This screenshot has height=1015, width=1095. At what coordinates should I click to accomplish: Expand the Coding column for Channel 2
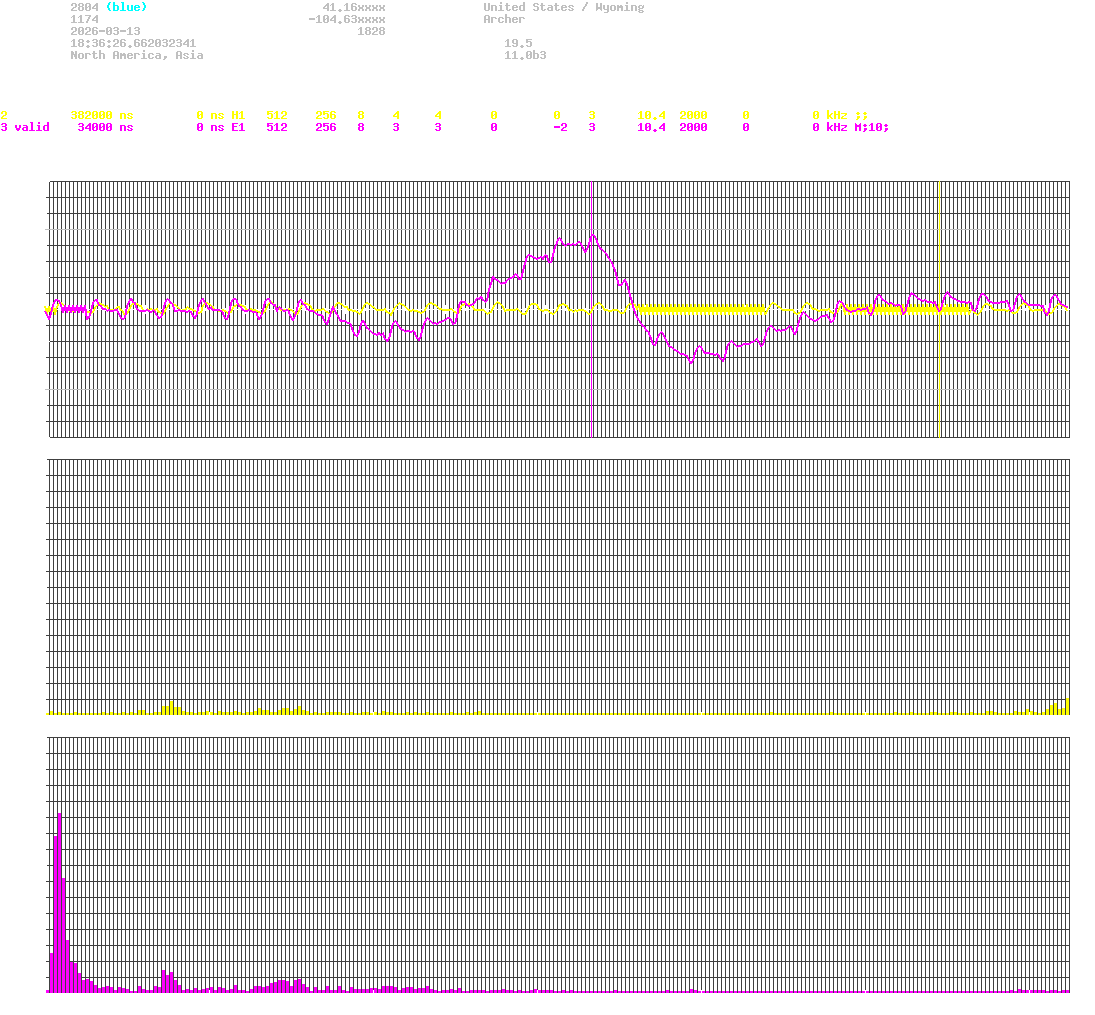point(591,115)
